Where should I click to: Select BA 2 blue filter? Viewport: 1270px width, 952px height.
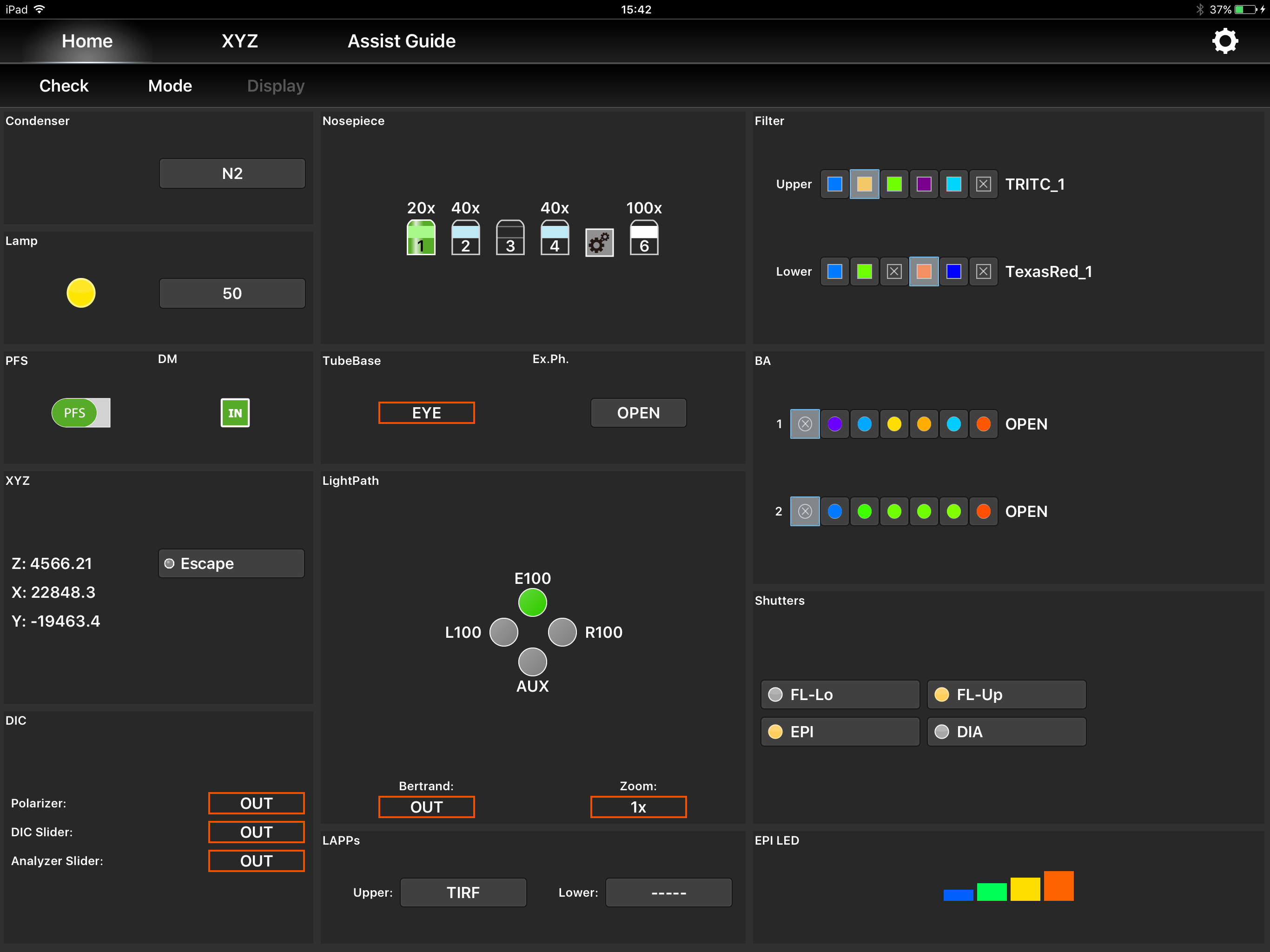[835, 511]
